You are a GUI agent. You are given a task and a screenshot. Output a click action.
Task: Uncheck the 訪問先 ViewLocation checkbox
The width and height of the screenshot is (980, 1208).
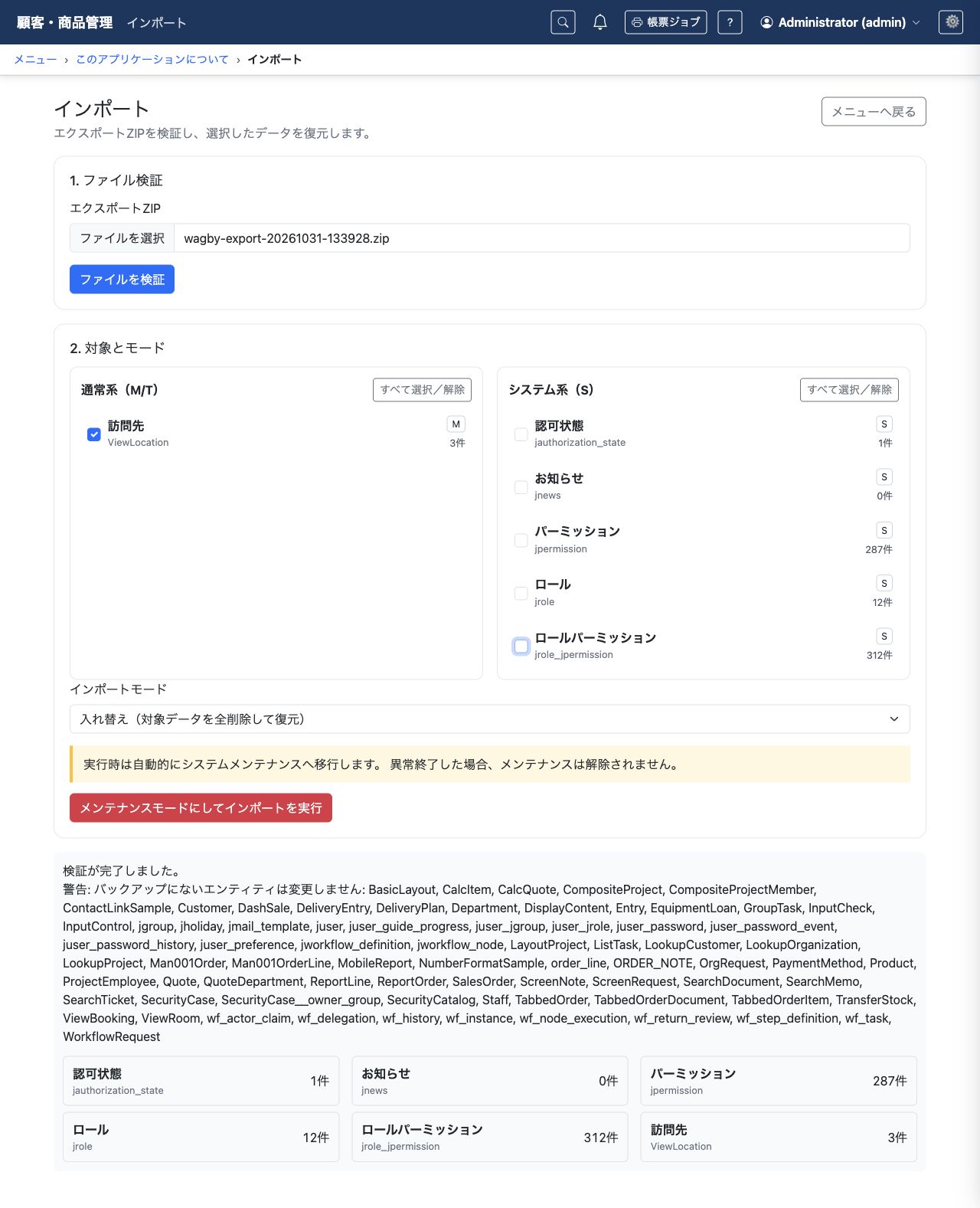(x=94, y=434)
